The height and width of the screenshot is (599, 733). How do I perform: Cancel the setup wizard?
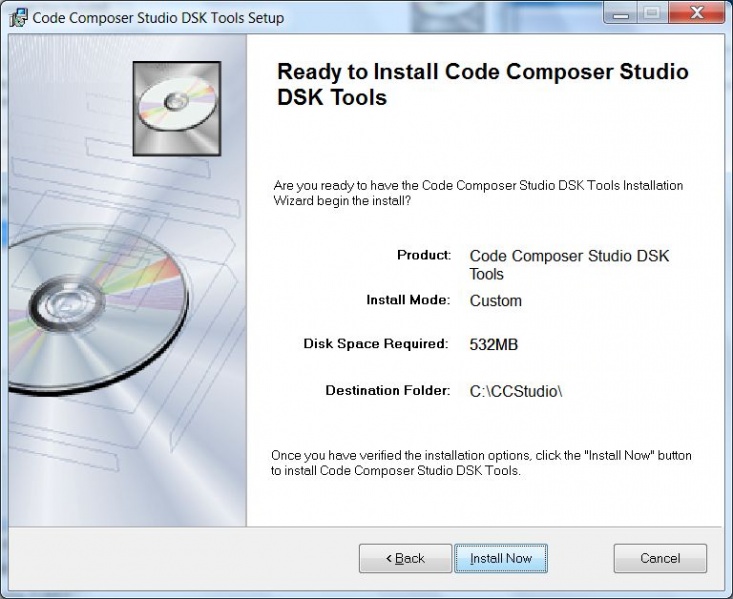[x=660, y=558]
